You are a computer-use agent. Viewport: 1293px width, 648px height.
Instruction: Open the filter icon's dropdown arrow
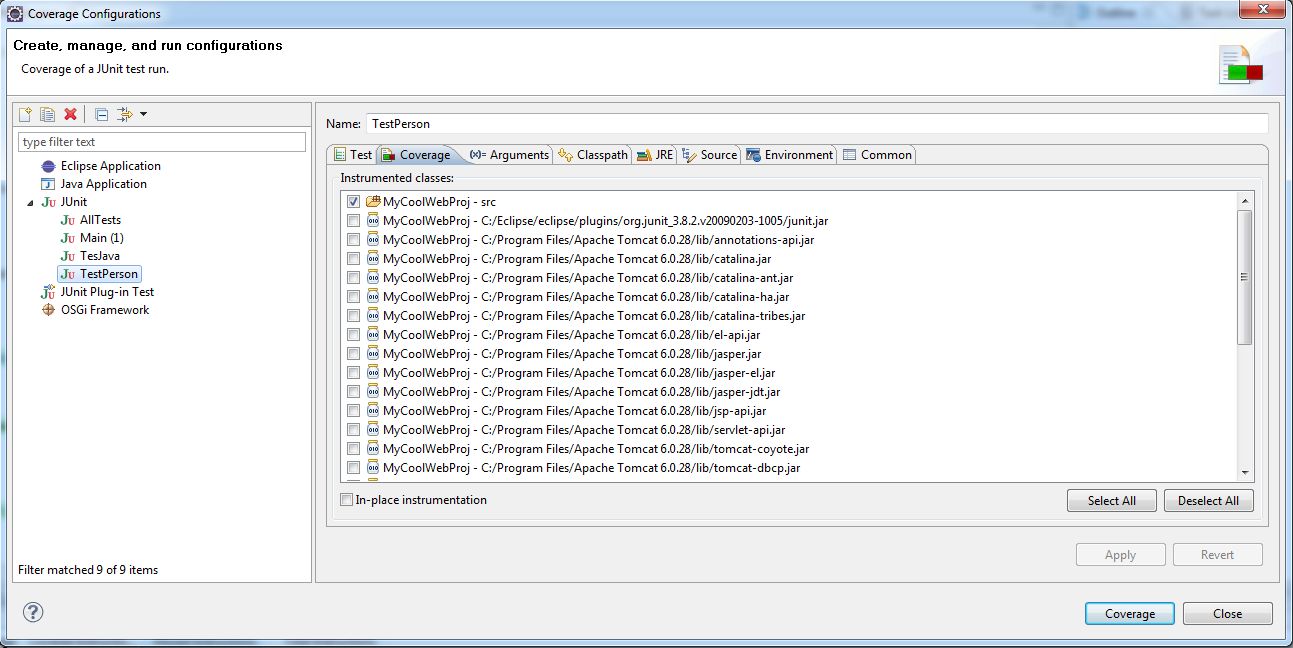[143, 114]
